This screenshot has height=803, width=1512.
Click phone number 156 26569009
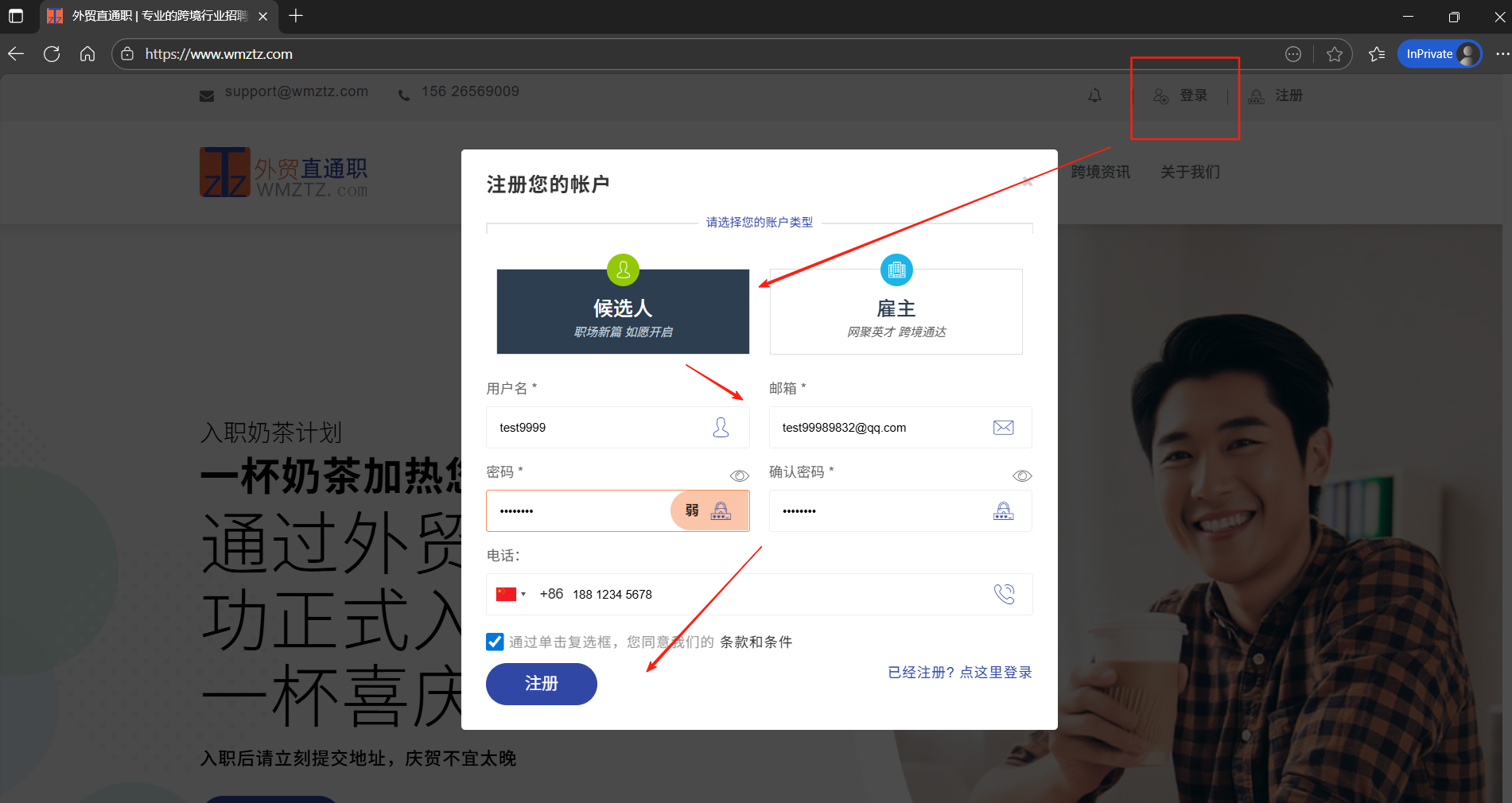coord(470,91)
